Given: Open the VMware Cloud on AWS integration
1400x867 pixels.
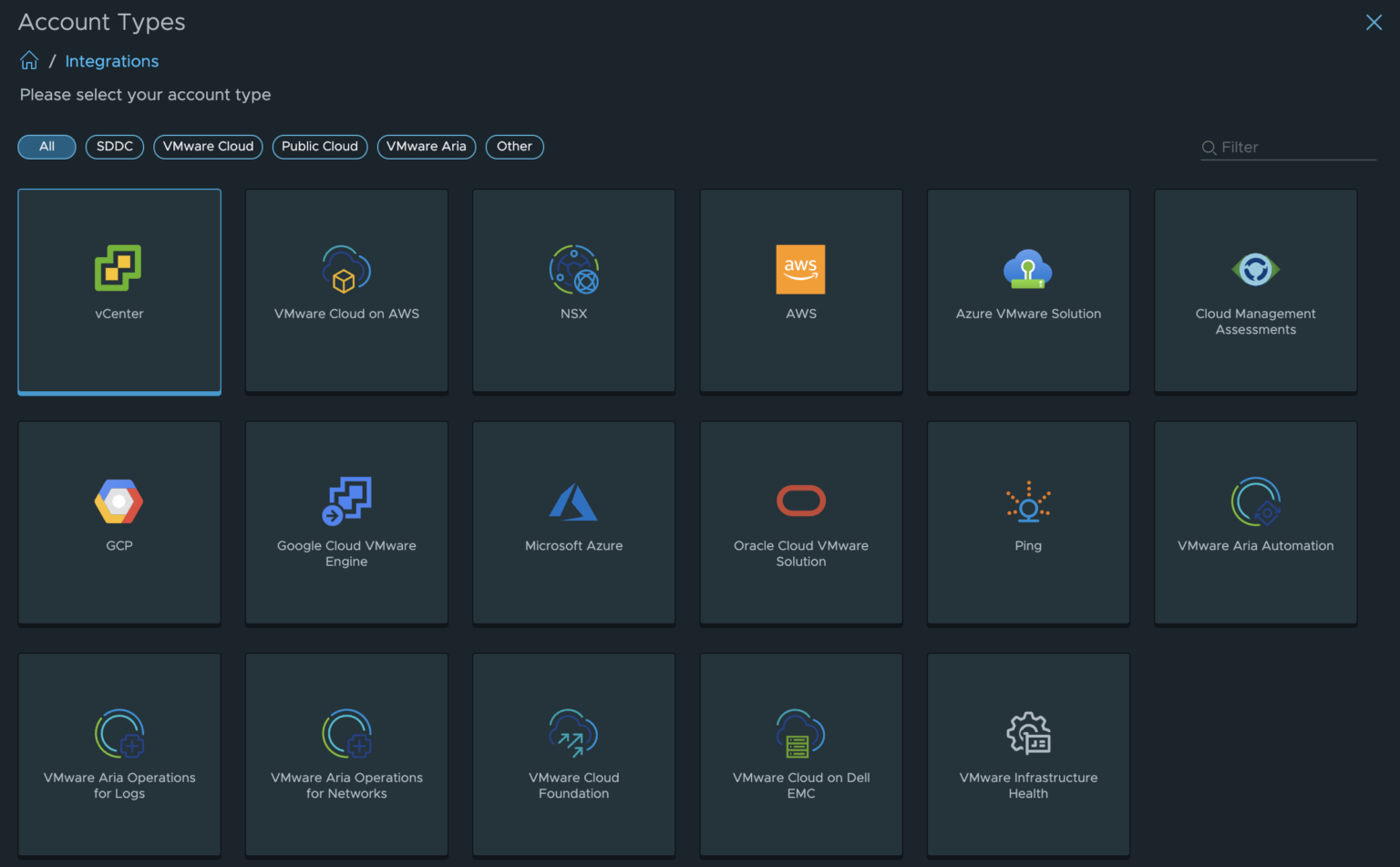Looking at the screenshot, I should point(346,290).
